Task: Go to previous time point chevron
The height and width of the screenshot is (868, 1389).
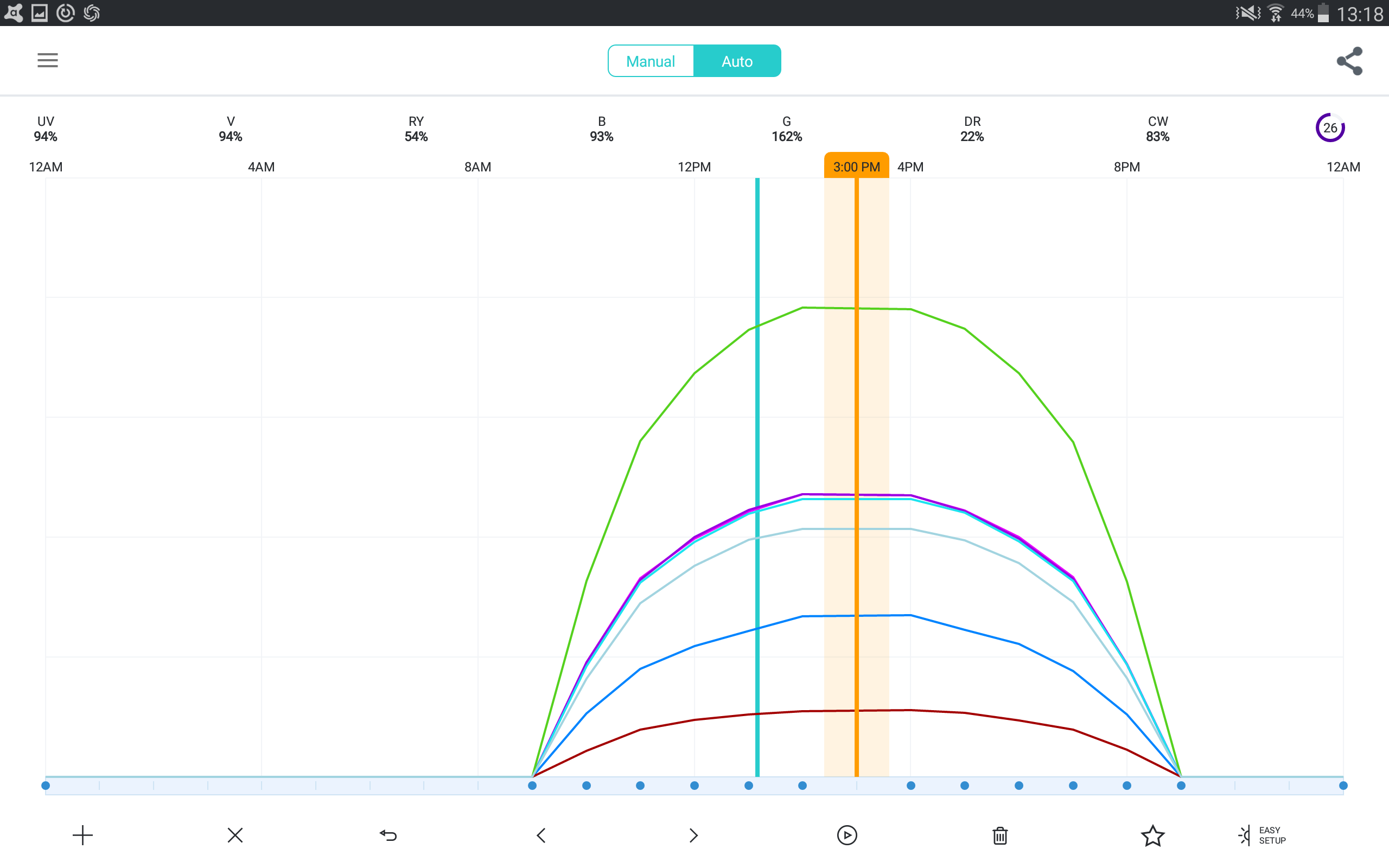Action: click(540, 835)
